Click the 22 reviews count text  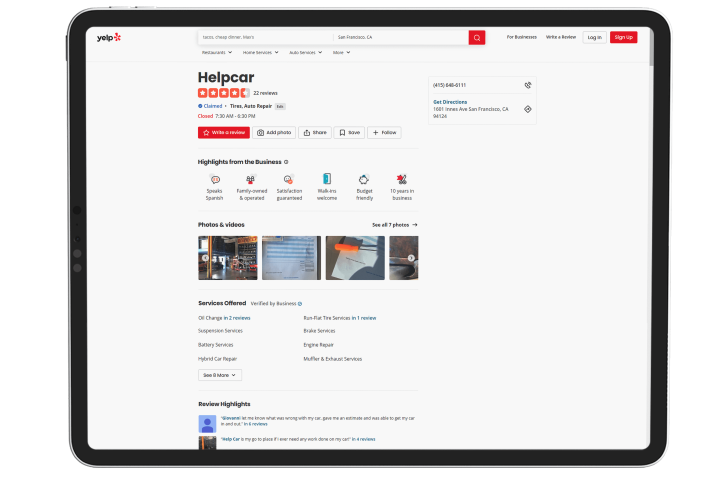[x=265, y=93]
